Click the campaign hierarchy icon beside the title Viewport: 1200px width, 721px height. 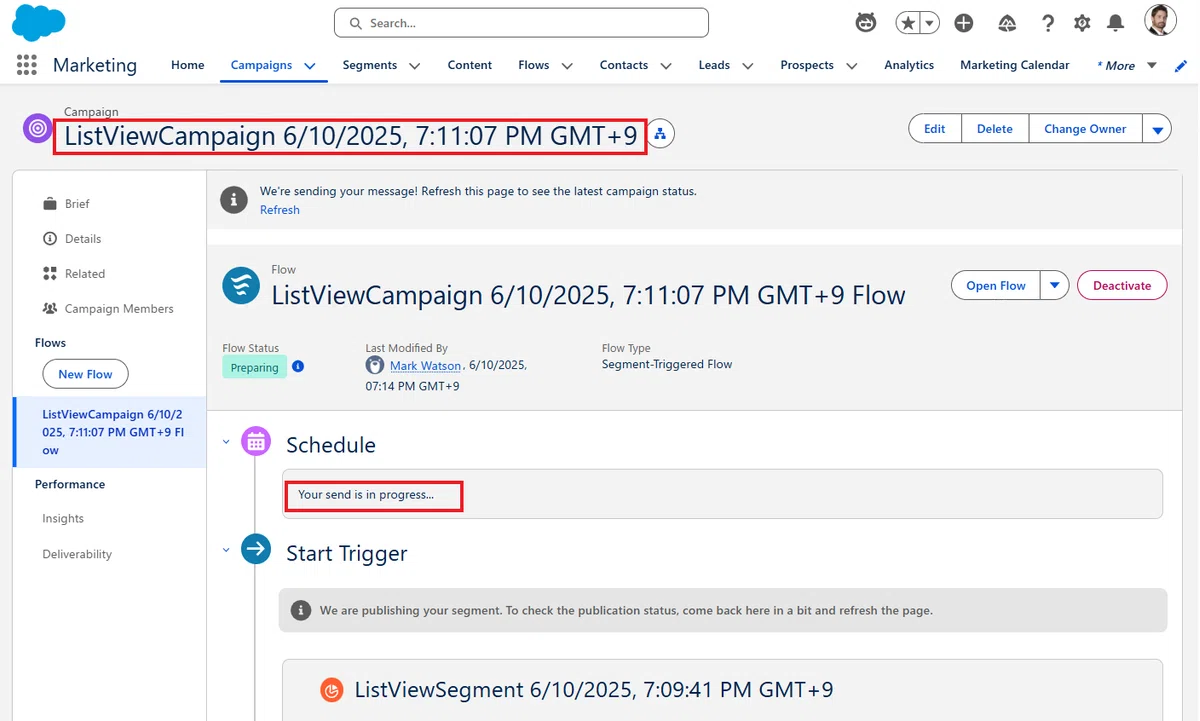pyautogui.click(x=662, y=133)
